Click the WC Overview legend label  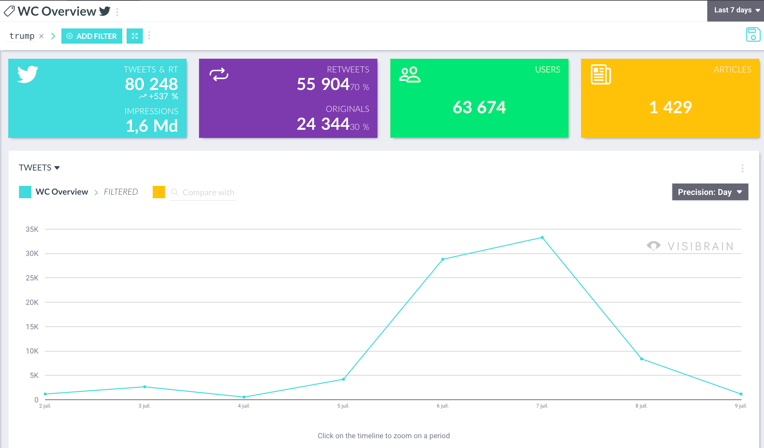[61, 192]
